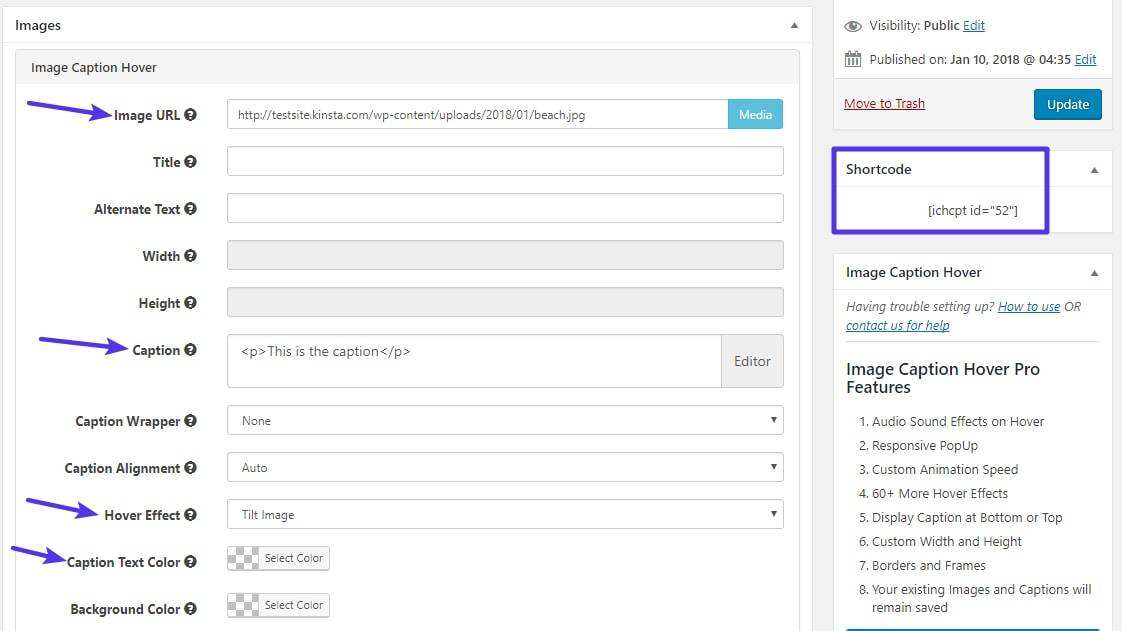
Task: Click the Media button
Action: [x=755, y=115]
